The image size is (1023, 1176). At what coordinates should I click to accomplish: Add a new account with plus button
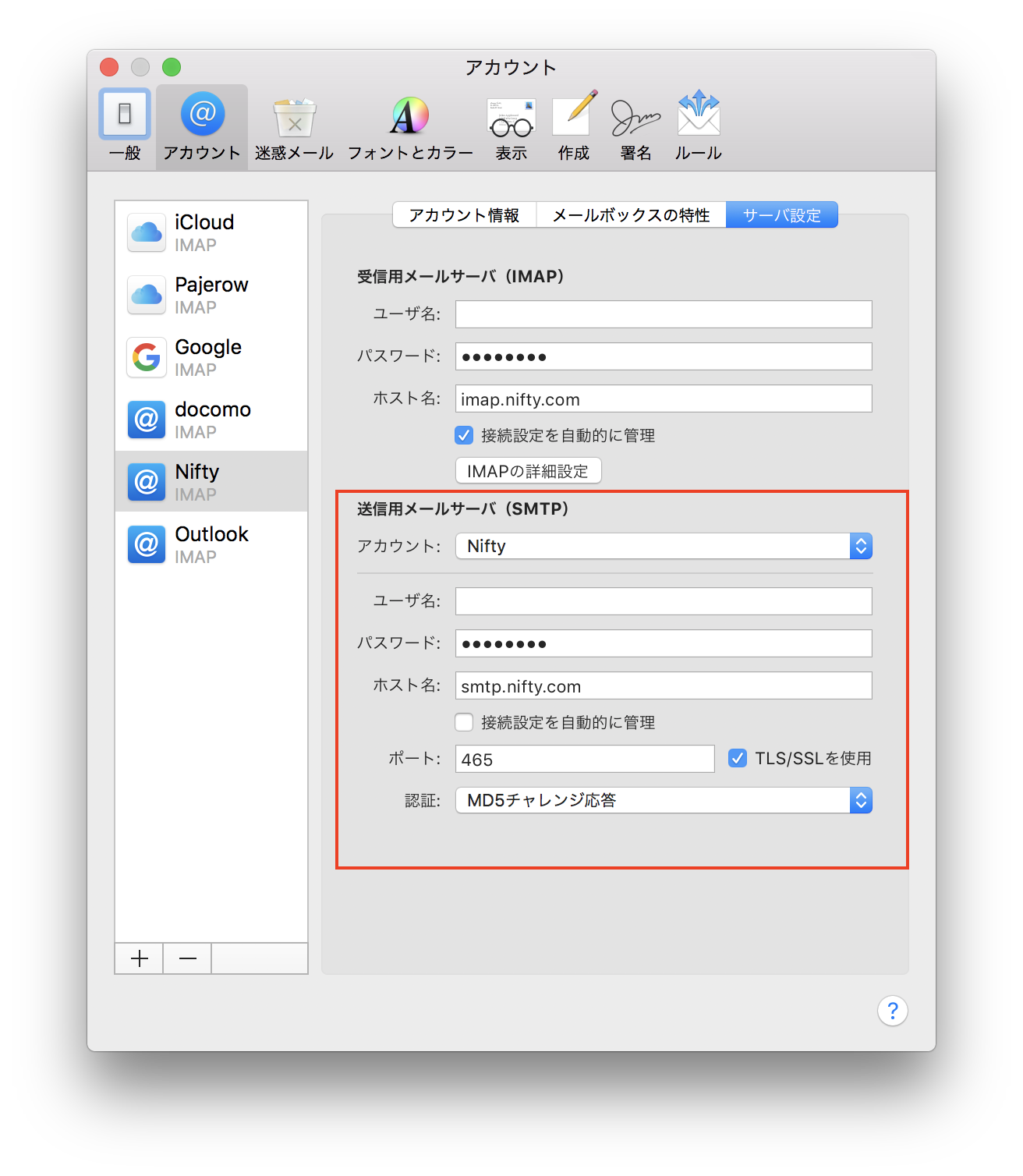pyautogui.click(x=140, y=958)
